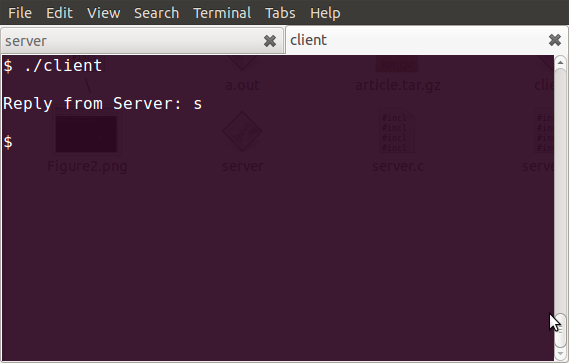Viewport: 569px width, 363px height.
Task: Click the './client' command text
Action: click(63, 66)
